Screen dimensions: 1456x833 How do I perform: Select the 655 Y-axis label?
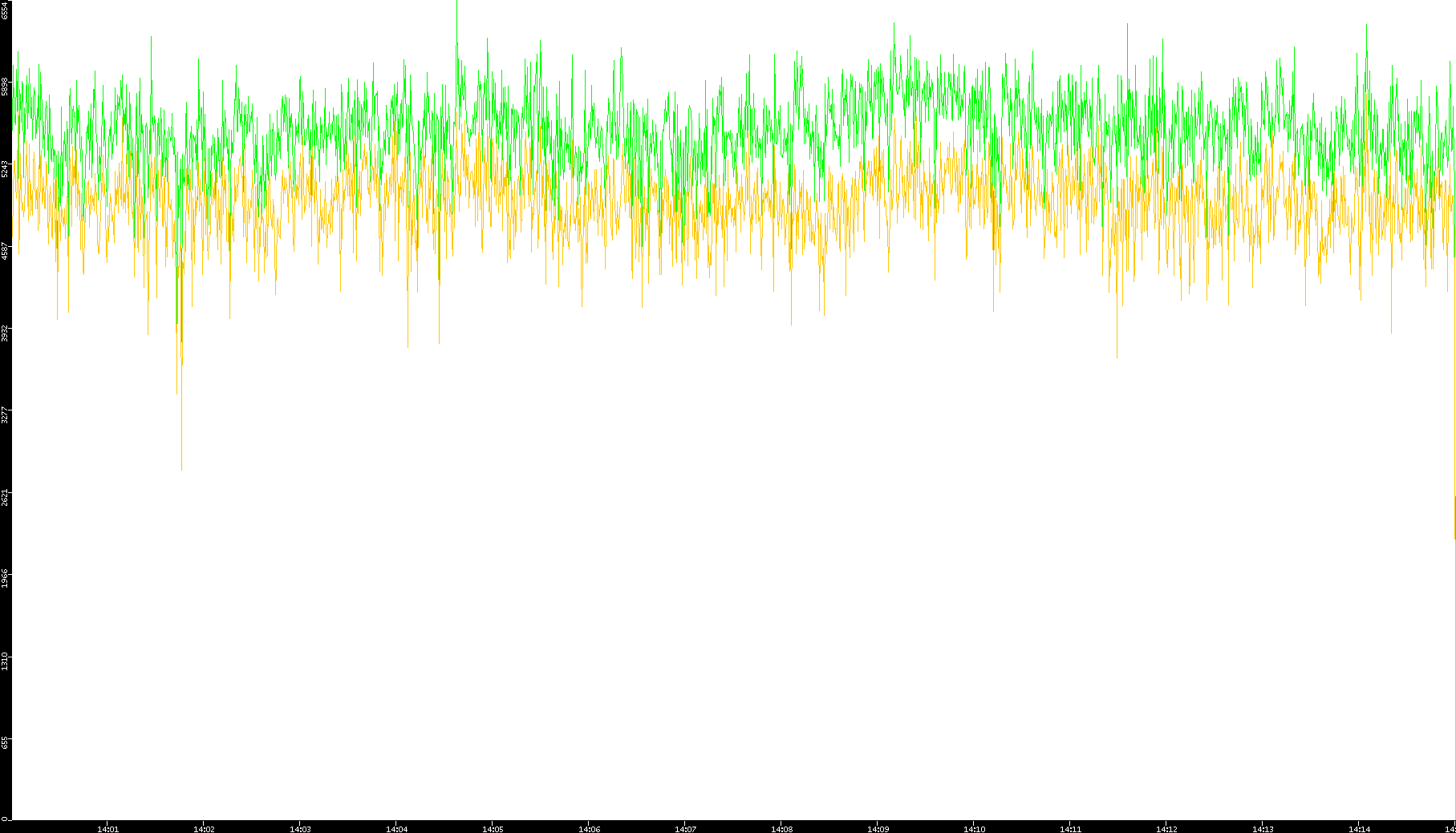pyautogui.click(x=5, y=743)
